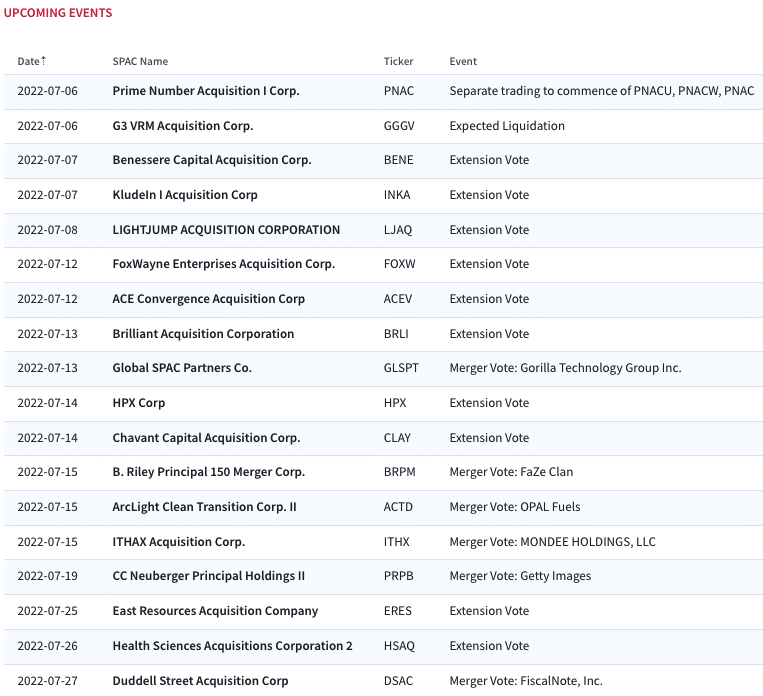Open Duddell Street Acquisition Corp
Screen dimensions: 763x696
(x=200, y=681)
